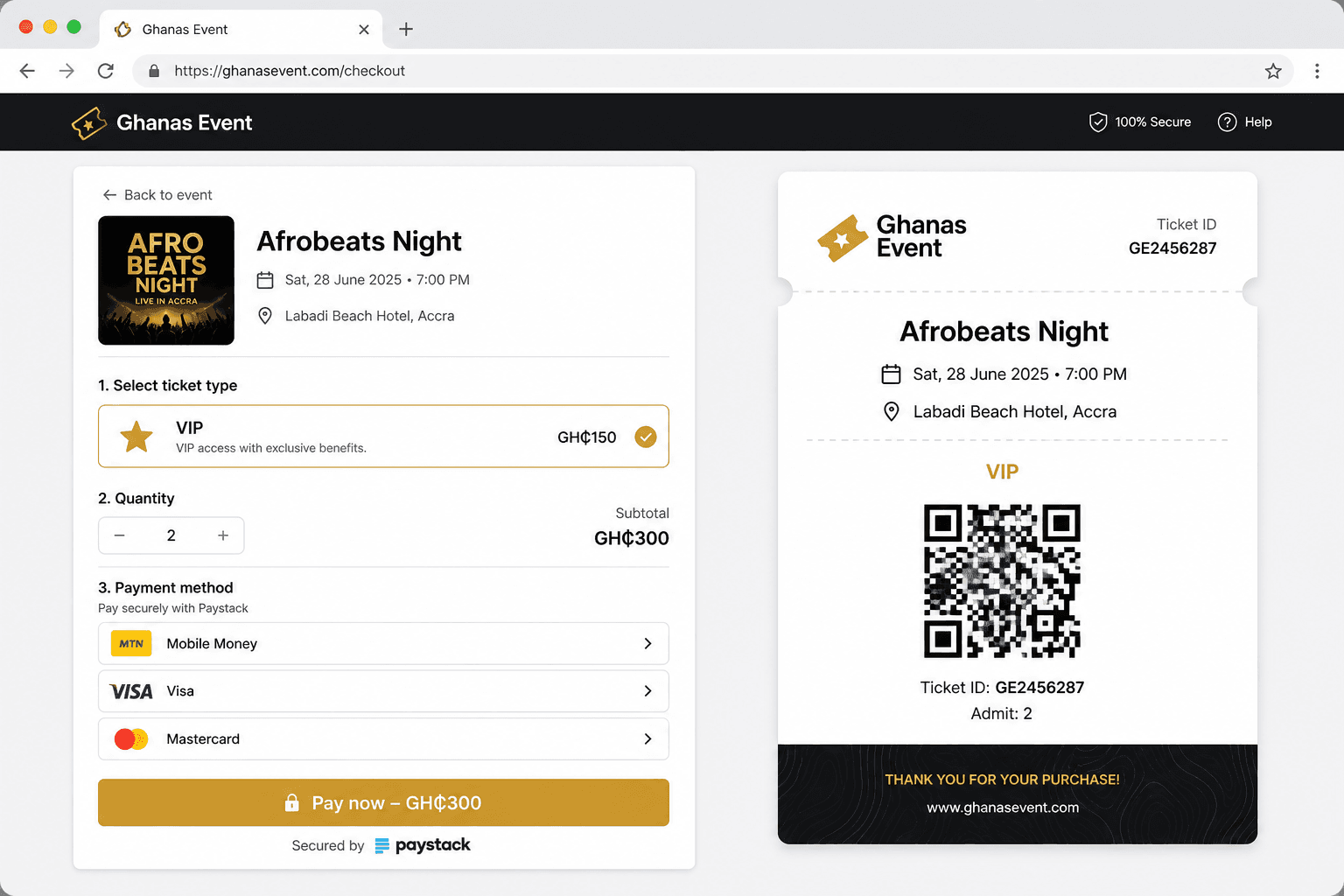This screenshot has height=896, width=1344.
Task: Choose Mobile Money payment method
Action: 383,643
